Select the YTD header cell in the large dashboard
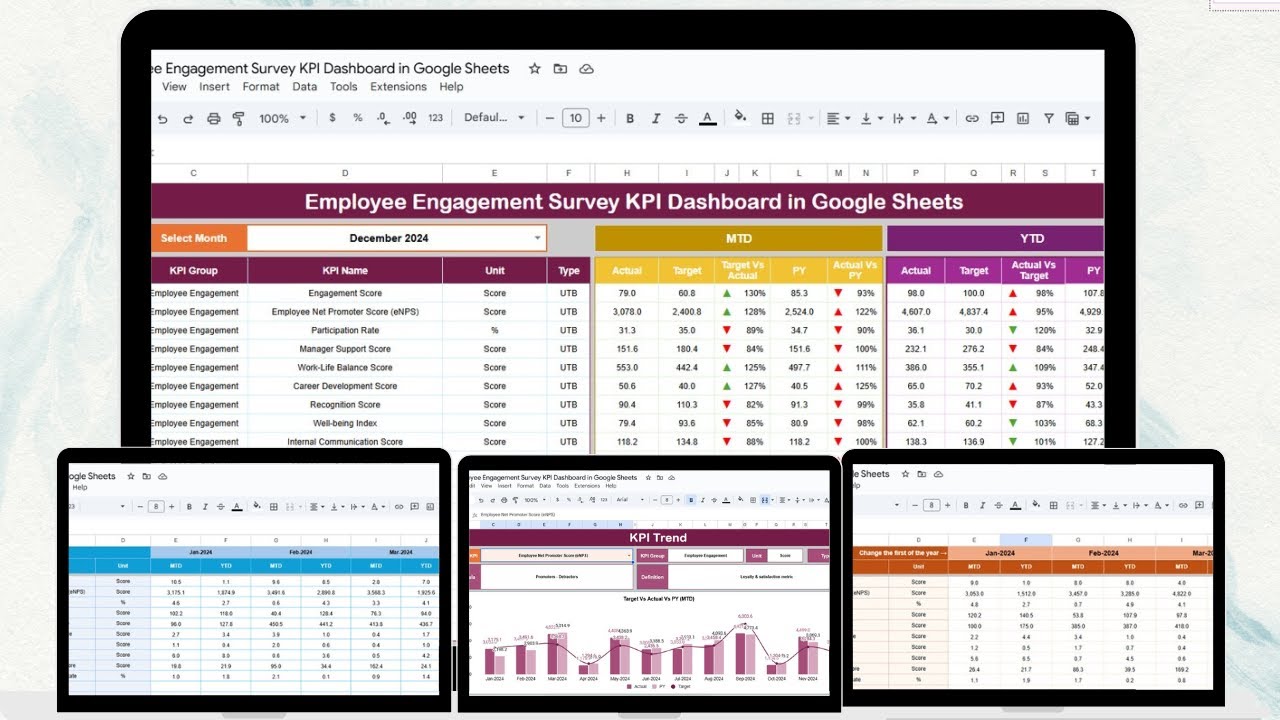Screen dimensions: 1280x720 (x=996, y=238)
